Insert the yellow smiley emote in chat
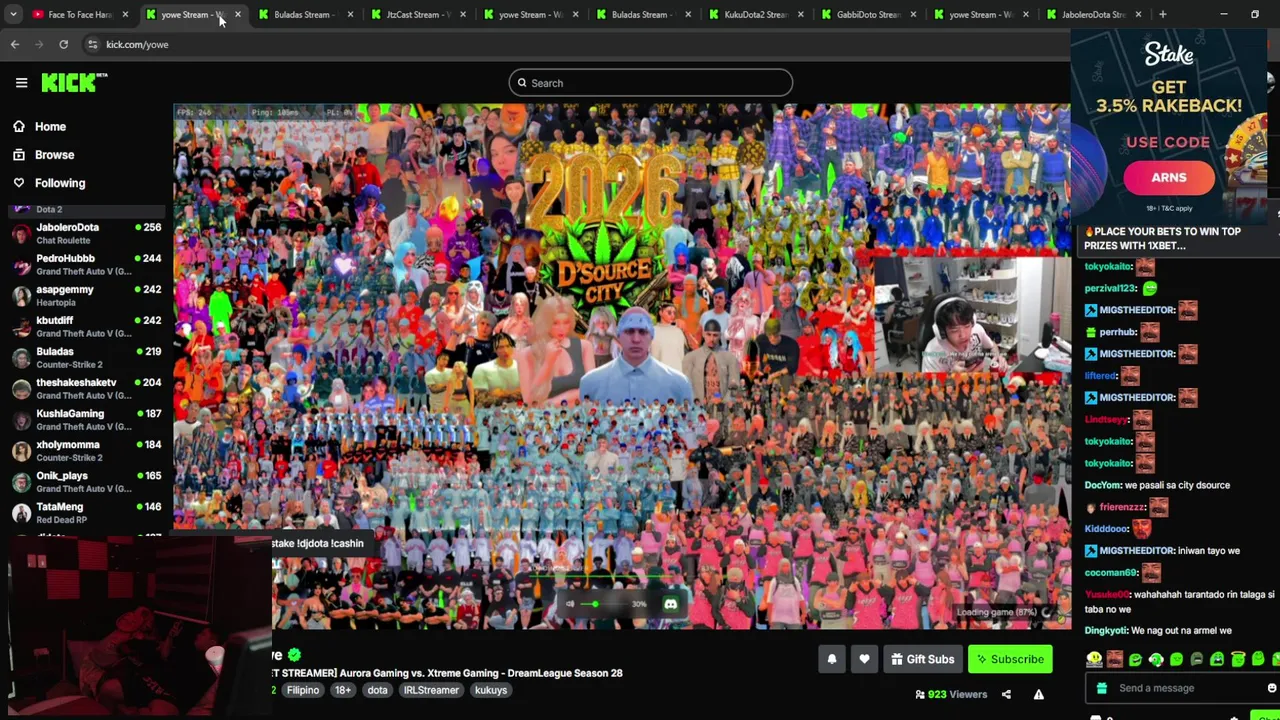This screenshot has width=1280, height=720. point(1094,659)
